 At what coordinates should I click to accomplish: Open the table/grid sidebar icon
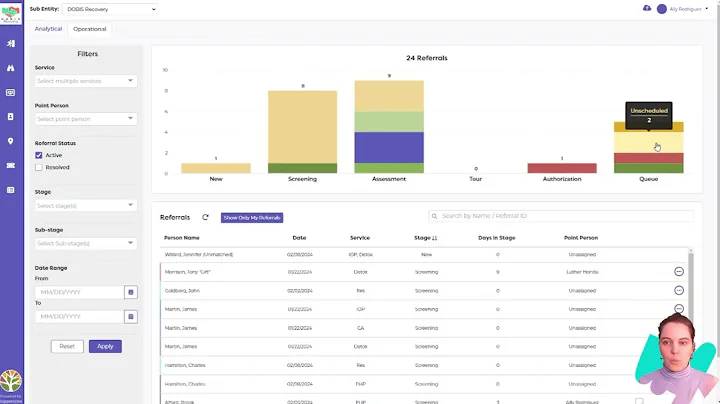tap(11, 190)
